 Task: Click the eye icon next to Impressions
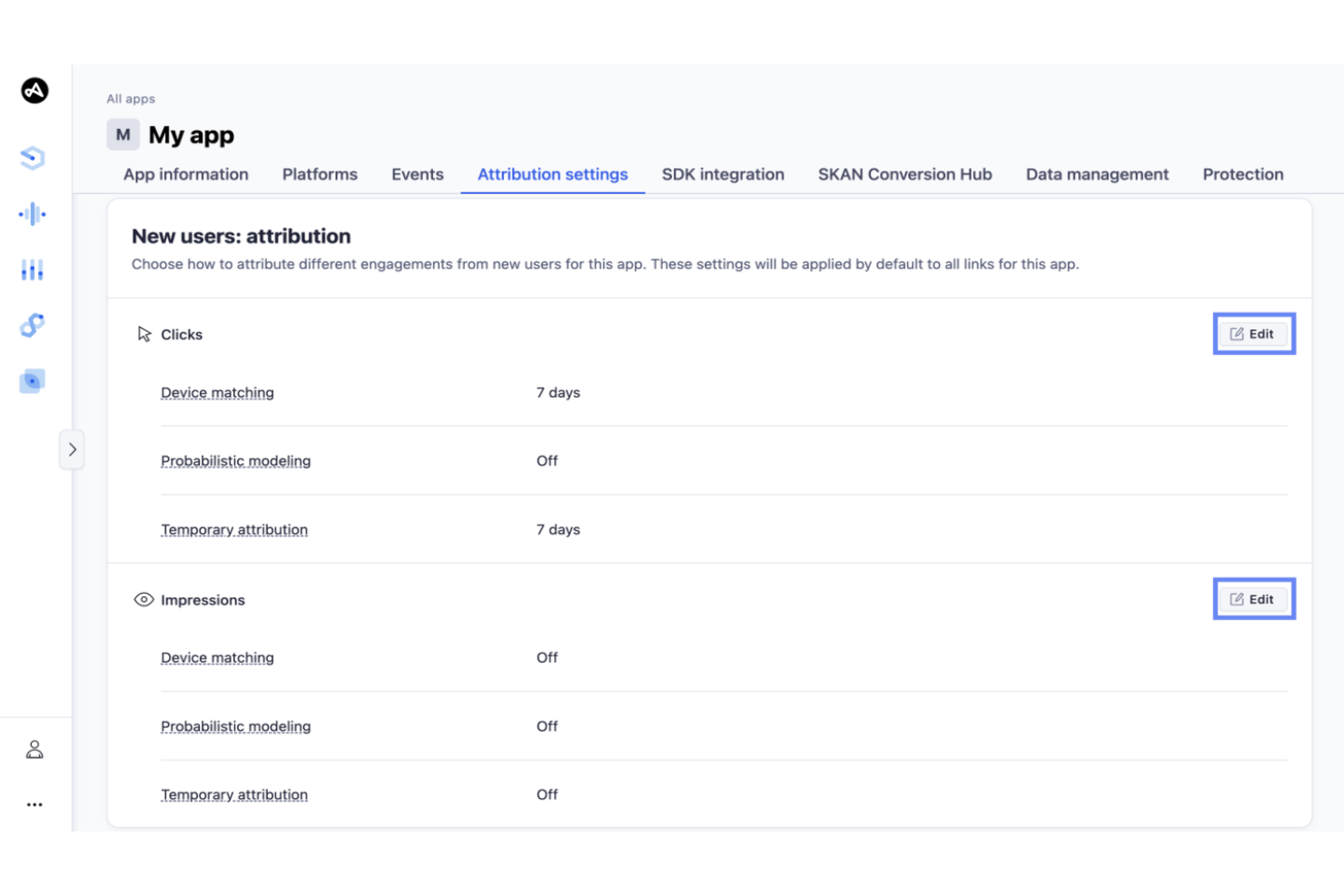click(x=143, y=599)
